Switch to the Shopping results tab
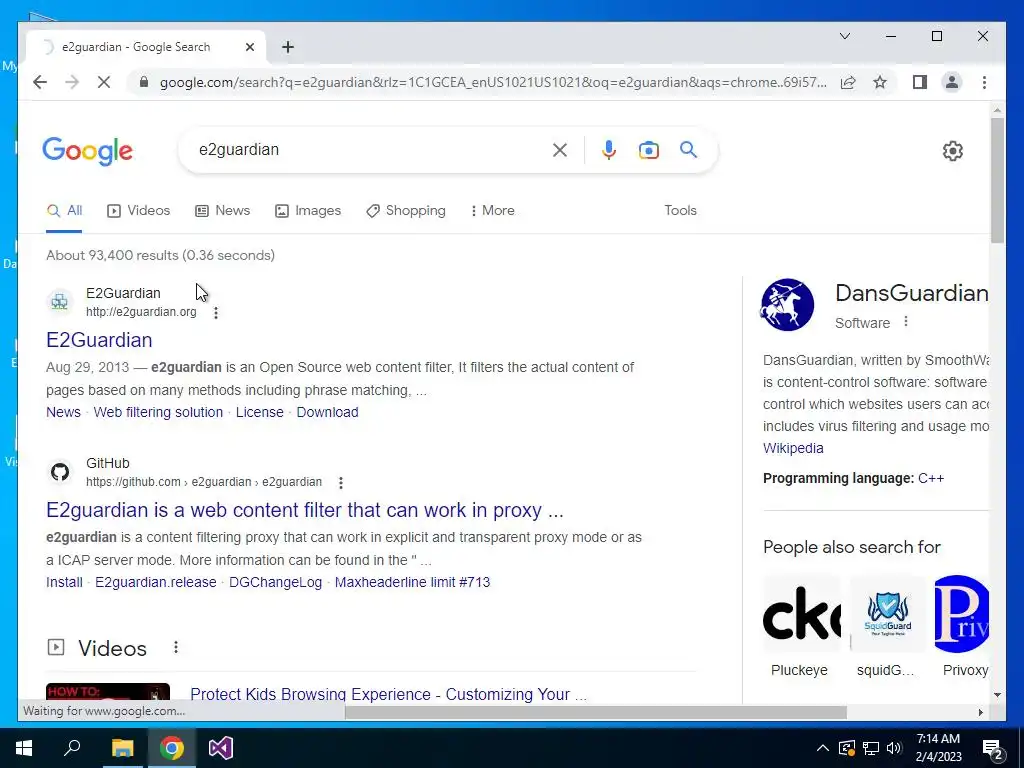The height and width of the screenshot is (768, 1024). [x=406, y=210]
